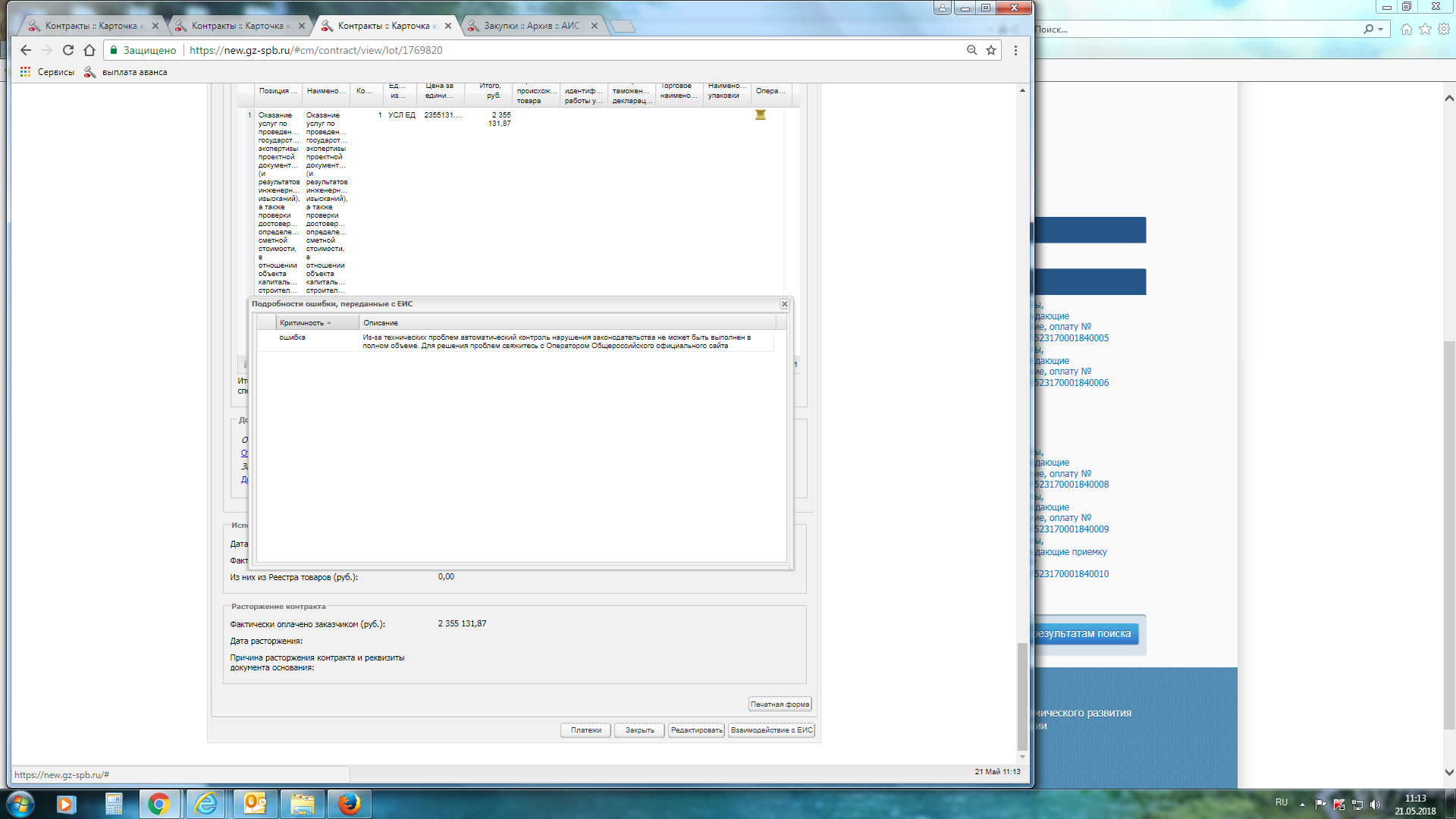Image resolution: width=1456 pixels, height=819 pixels.
Task: Open Сервисы apps bookmark icon
Action: point(26,72)
